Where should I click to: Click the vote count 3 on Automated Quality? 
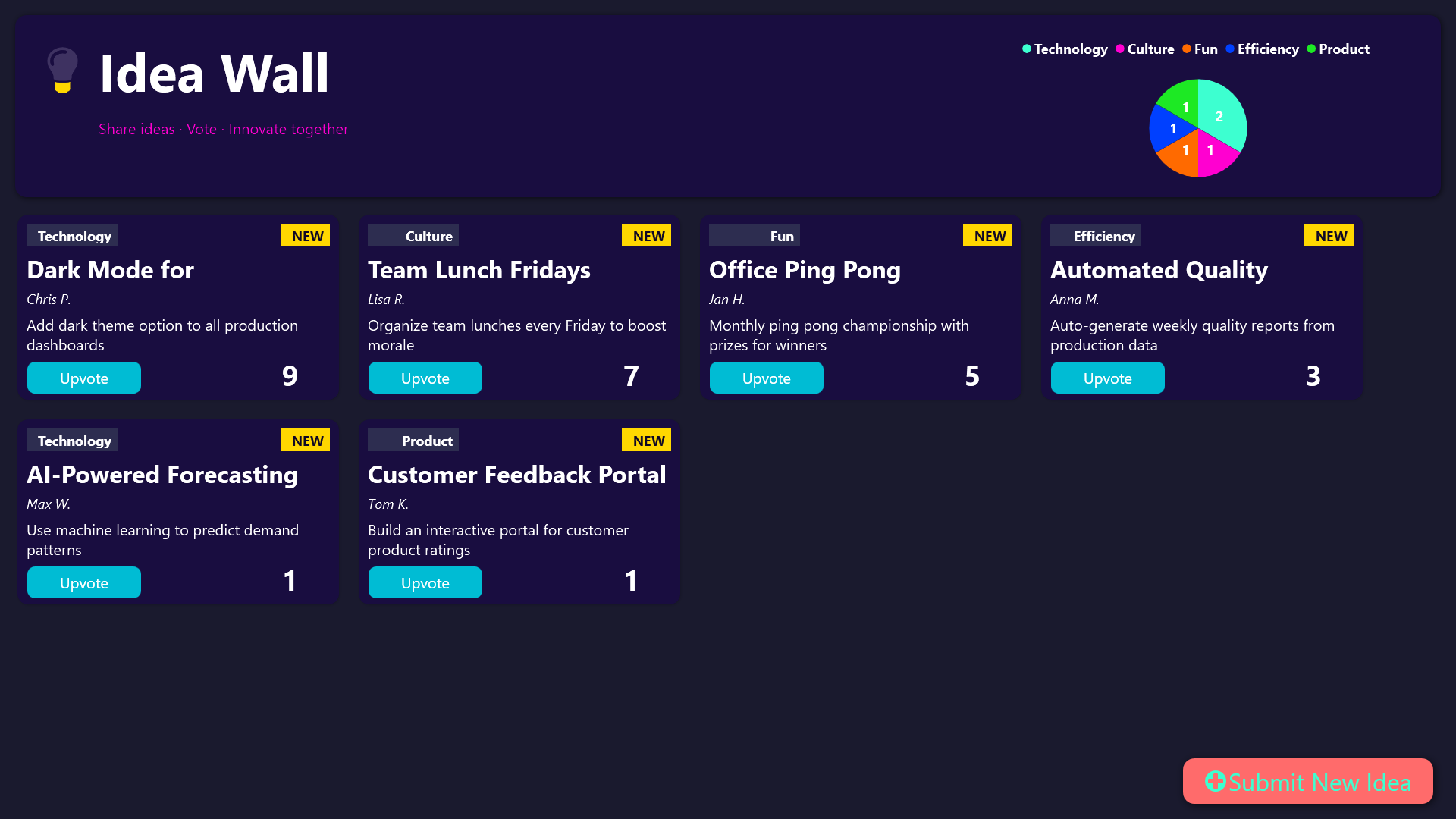pos(1313,376)
